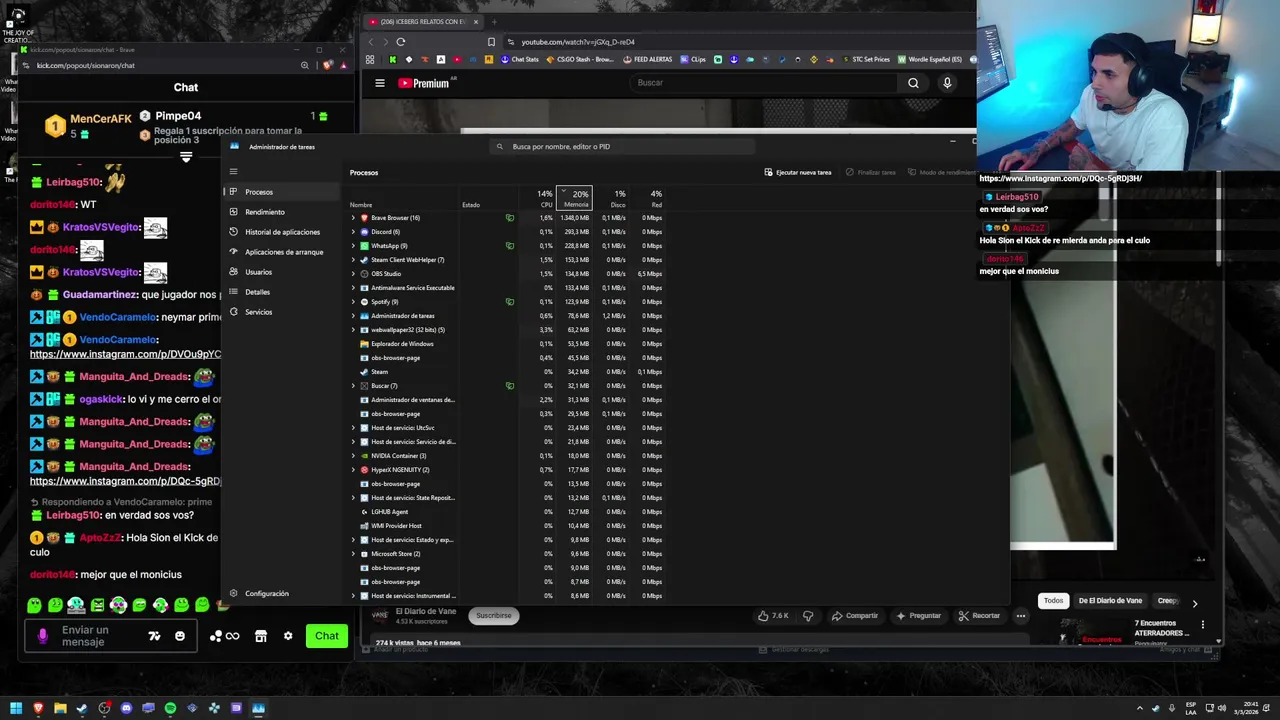Click Recortar button under video
This screenshot has height=720, width=1280.
point(979,616)
